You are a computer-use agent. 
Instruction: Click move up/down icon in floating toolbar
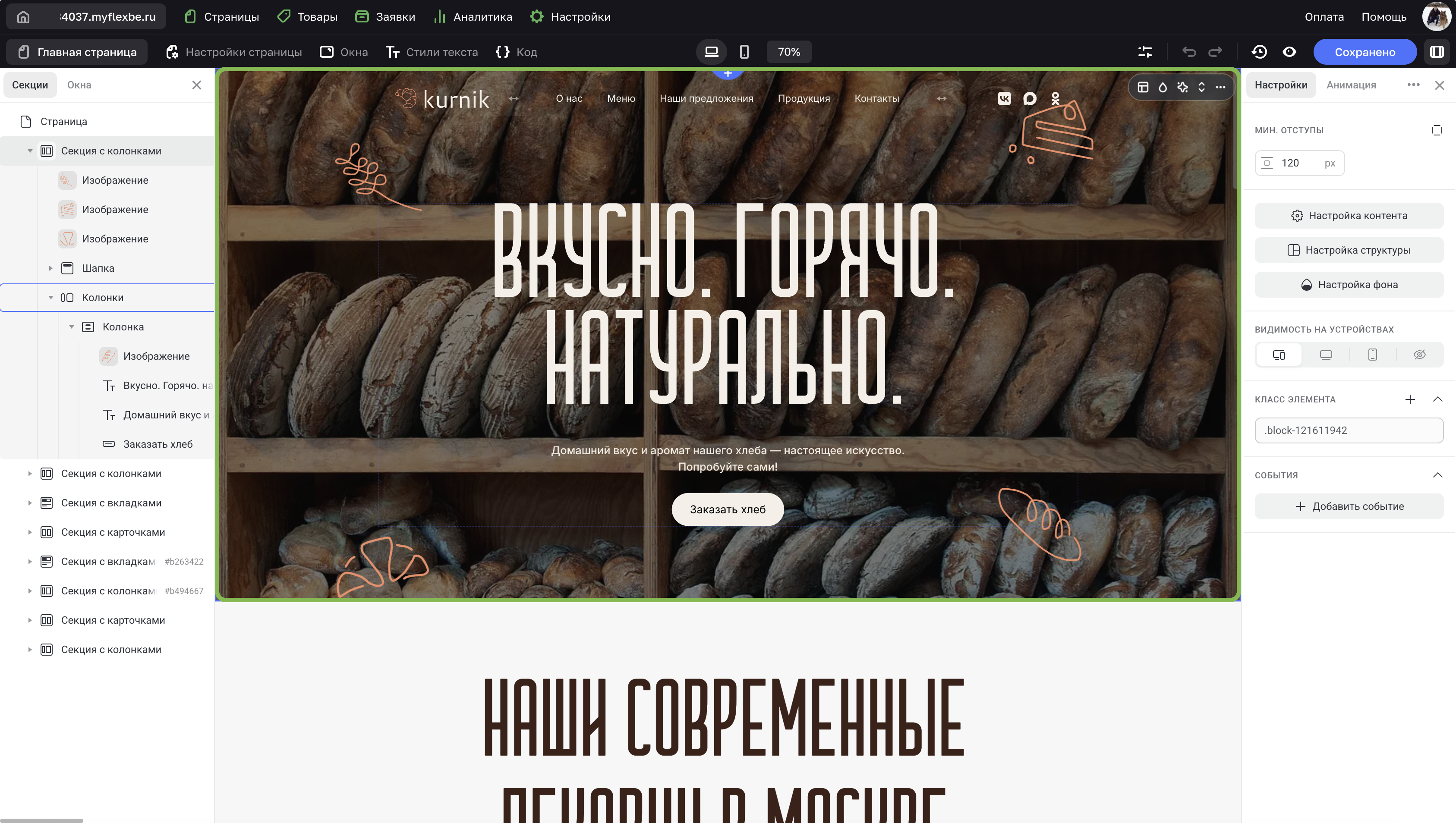[x=1201, y=87]
